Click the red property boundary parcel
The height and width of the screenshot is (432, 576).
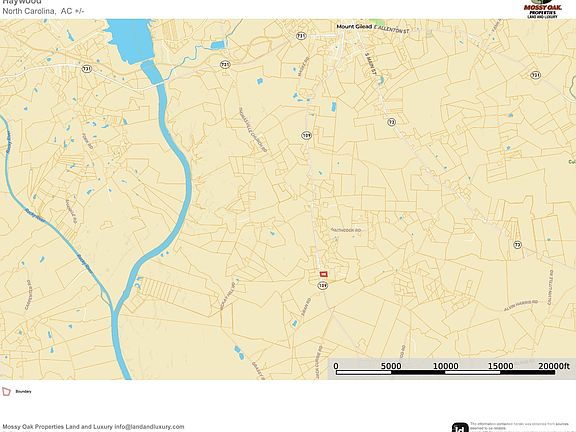[x=323, y=274]
